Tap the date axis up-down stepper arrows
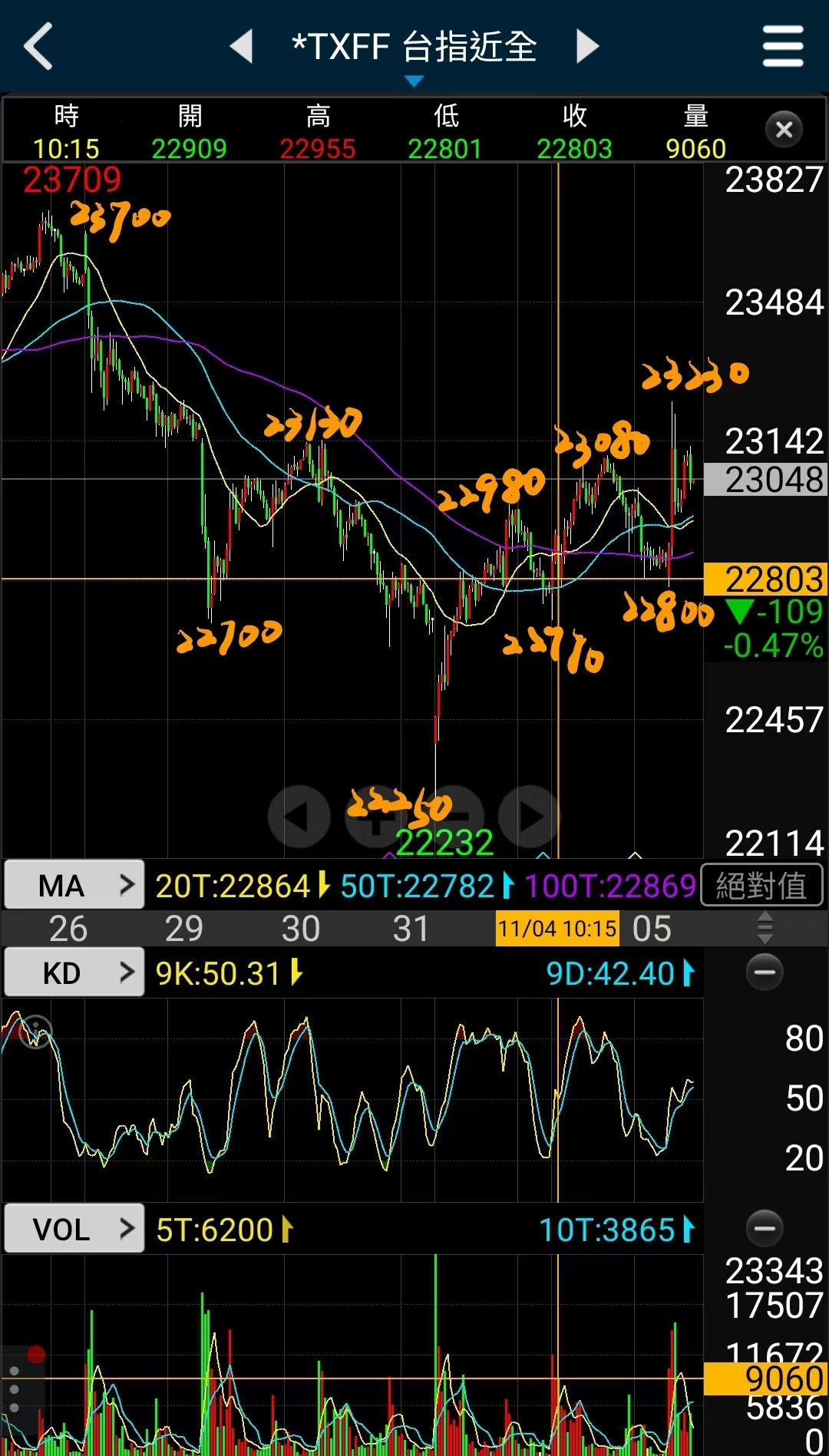829x1456 pixels. (x=765, y=928)
